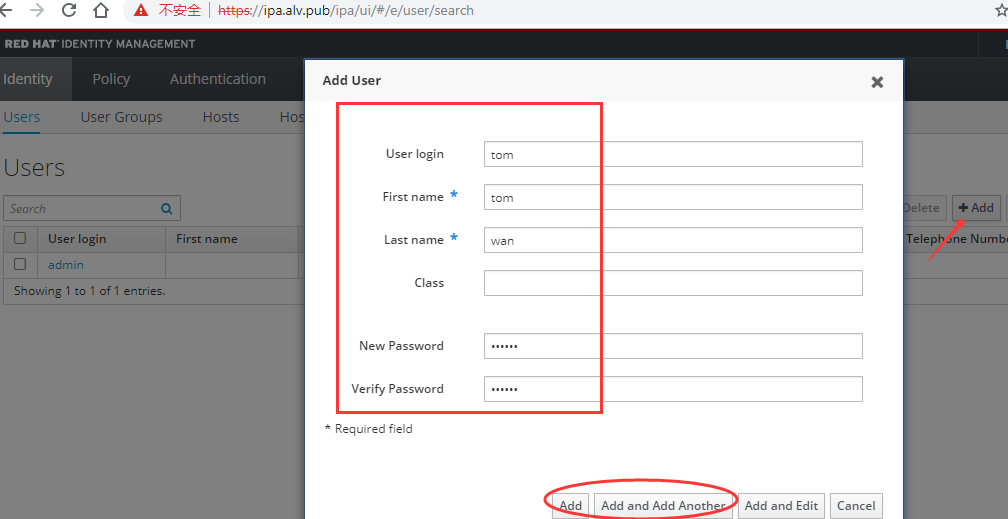Image resolution: width=1008 pixels, height=519 pixels.
Task: Open the Policy menu
Action: tap(111, 79)
